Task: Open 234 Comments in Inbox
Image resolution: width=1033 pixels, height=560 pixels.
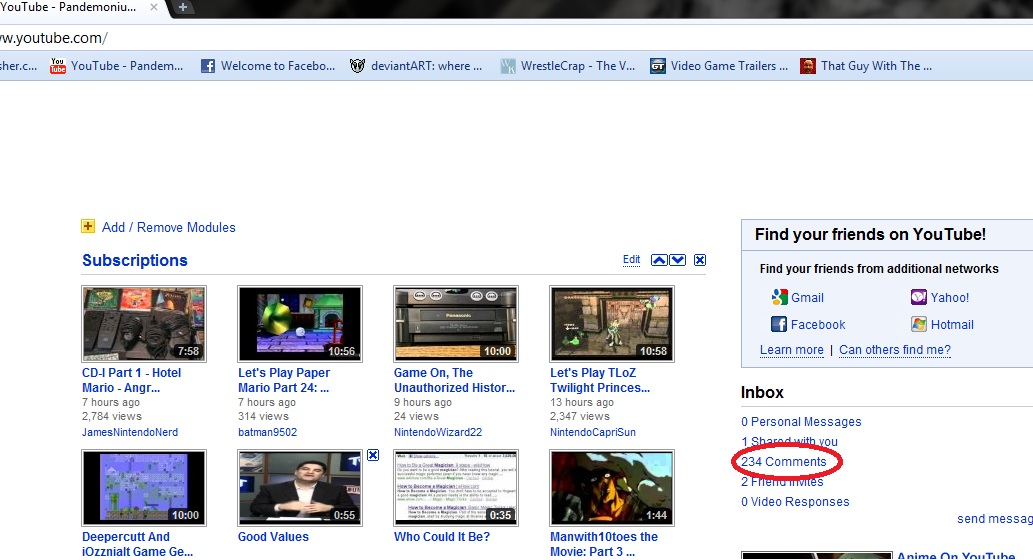Action: [783, 462]
